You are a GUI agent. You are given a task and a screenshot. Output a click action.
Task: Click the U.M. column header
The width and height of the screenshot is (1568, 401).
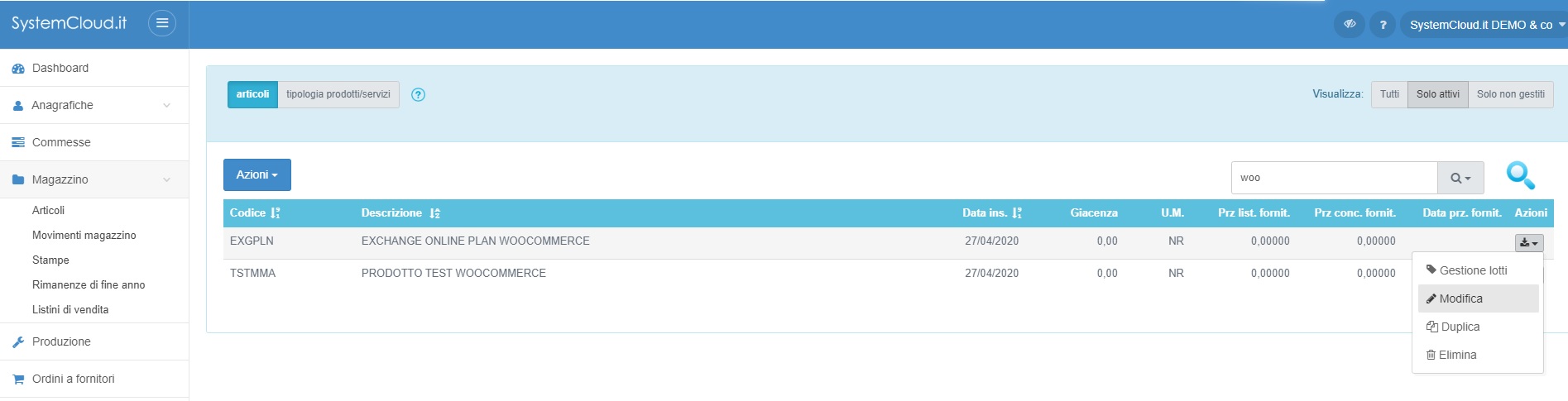point(1172,212)
